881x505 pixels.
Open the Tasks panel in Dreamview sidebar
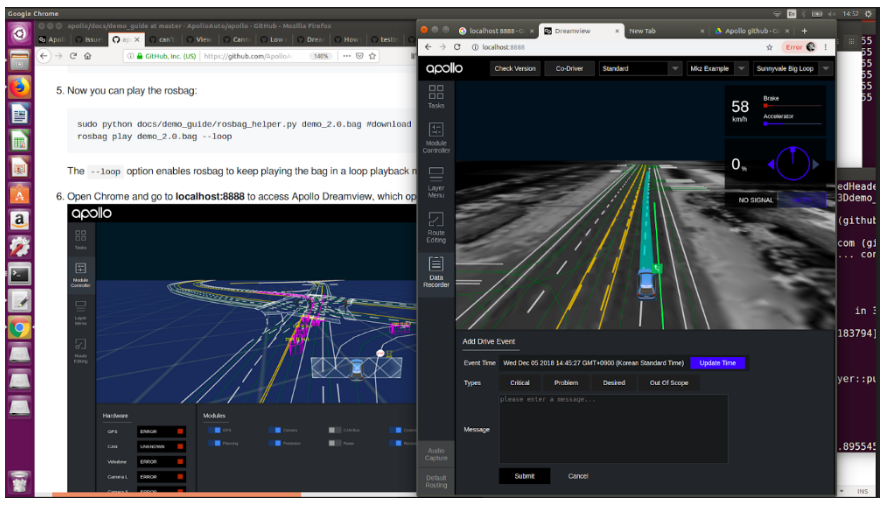pyautogui.click(x=436, y=97)
